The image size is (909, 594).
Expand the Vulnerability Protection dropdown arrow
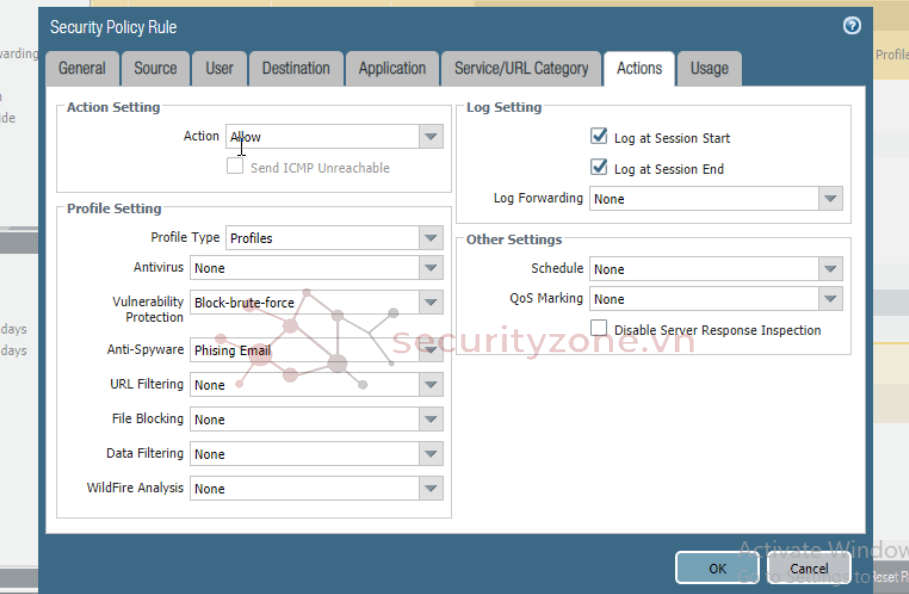(431, 302)
